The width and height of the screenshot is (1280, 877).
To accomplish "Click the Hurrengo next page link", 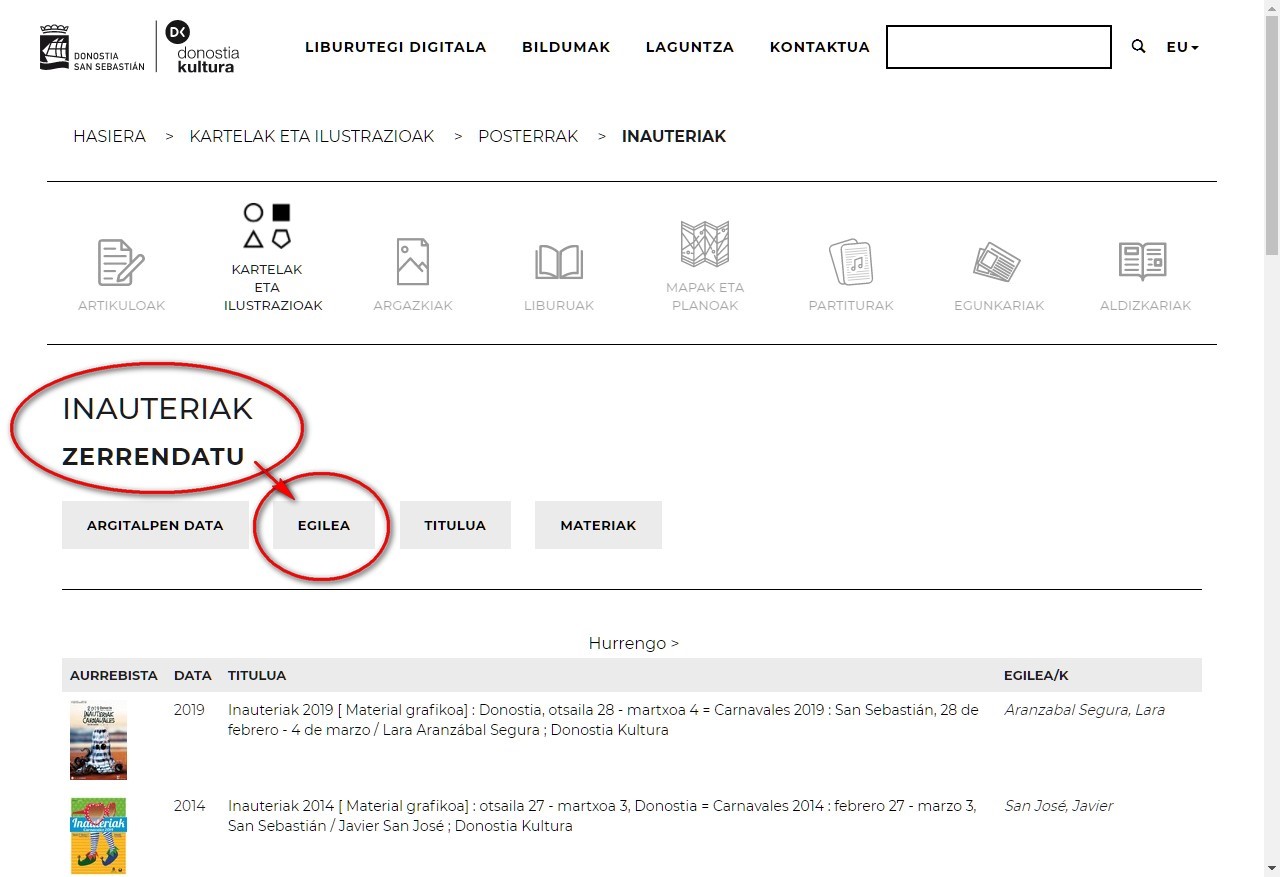I will click(x=633, y=643).
